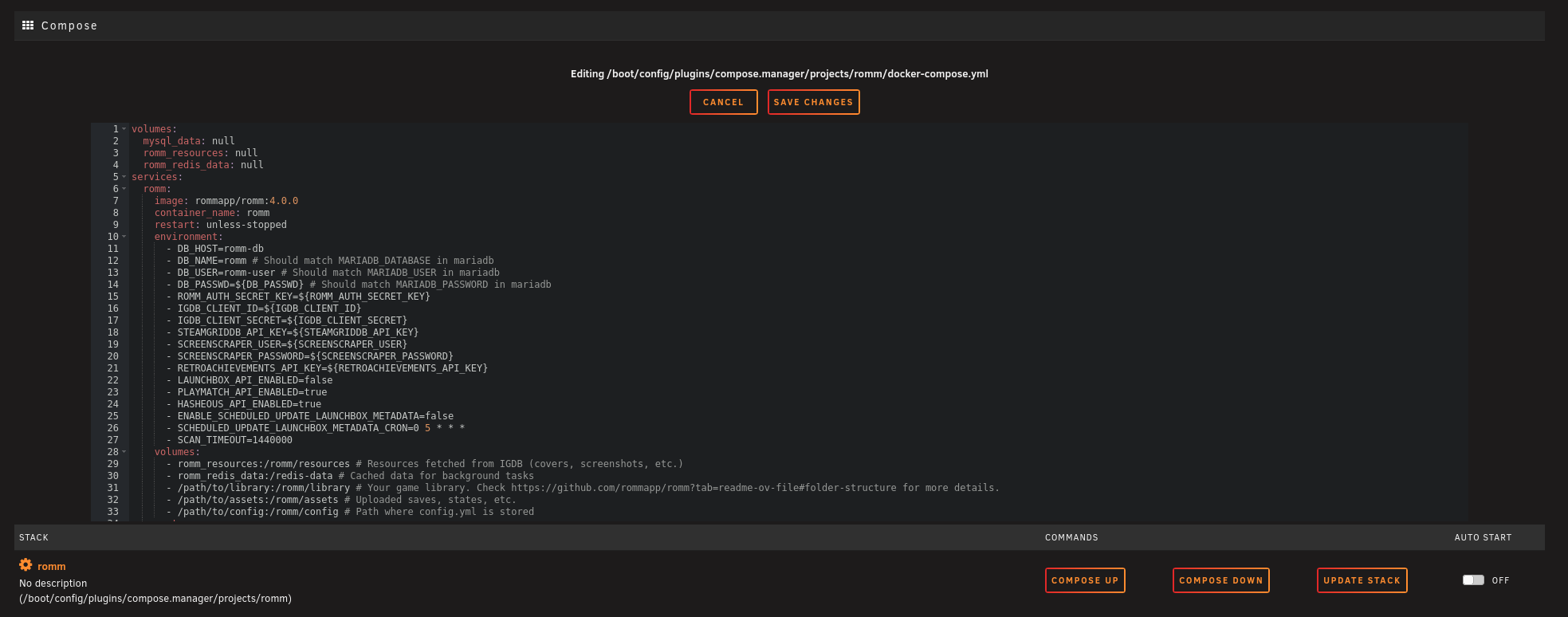Click the "No description" text under romm

(x=53, y=584)
